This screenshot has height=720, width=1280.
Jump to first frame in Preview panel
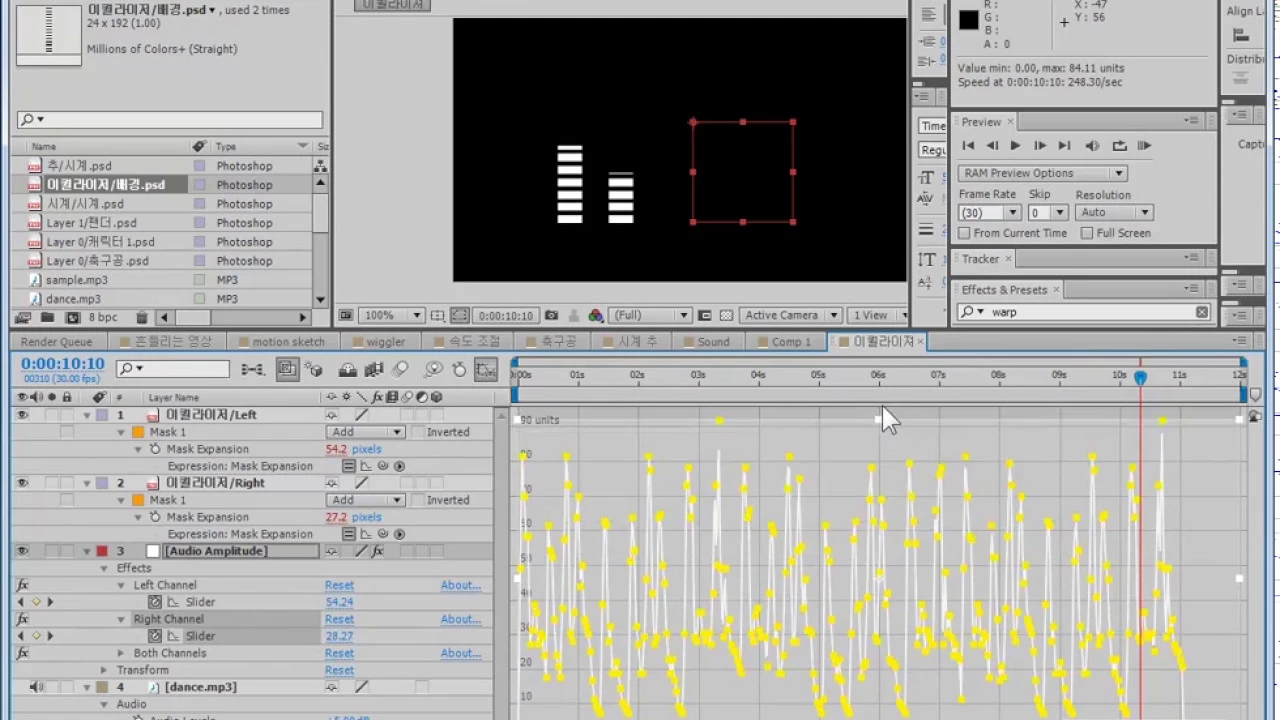pyautogui.click(x=968, y=146)
